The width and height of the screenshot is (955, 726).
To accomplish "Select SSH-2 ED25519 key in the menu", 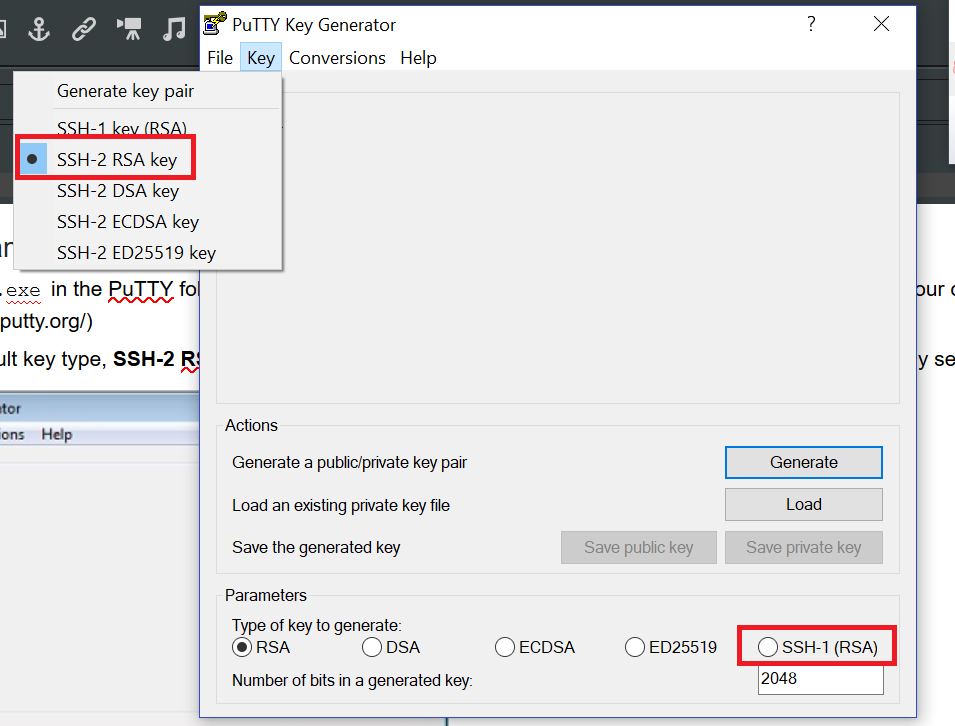I will [x=136, y=252].
